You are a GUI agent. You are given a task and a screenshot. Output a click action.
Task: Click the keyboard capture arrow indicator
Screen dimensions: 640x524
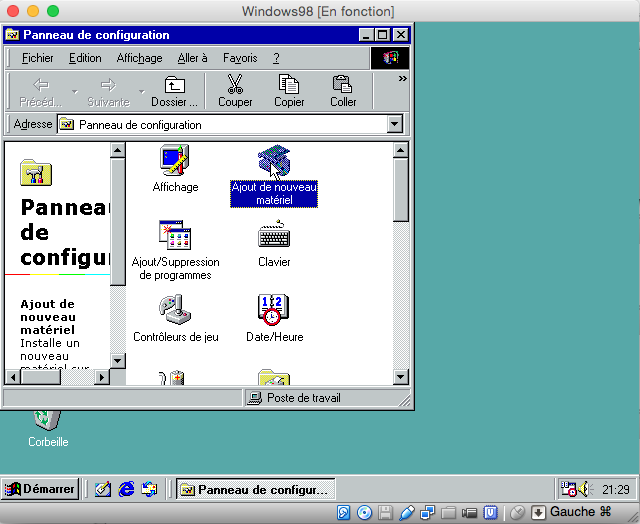tap(538, 513)
